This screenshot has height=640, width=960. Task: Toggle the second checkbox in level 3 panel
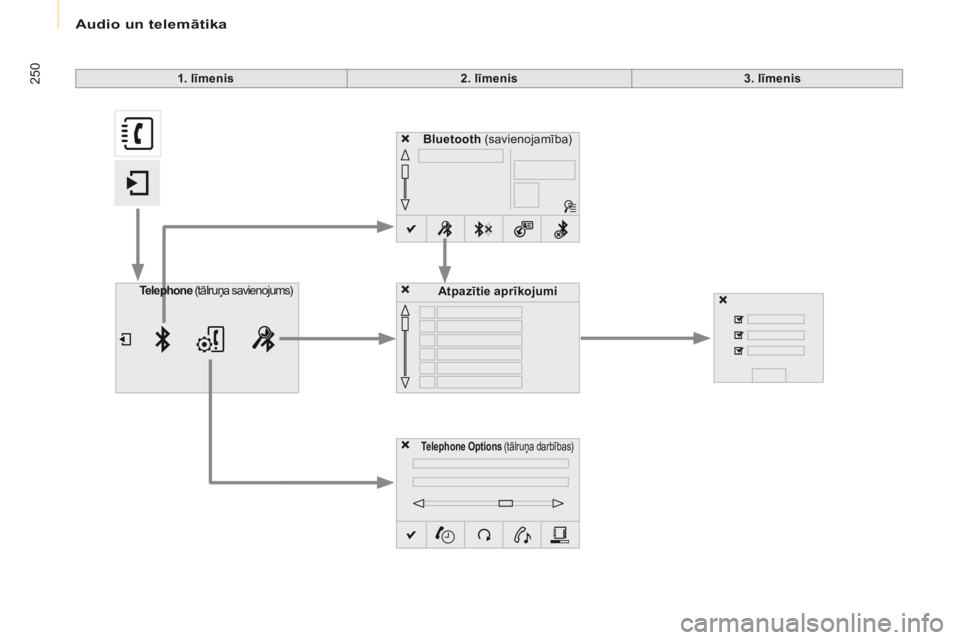click(x=738, y=336)
